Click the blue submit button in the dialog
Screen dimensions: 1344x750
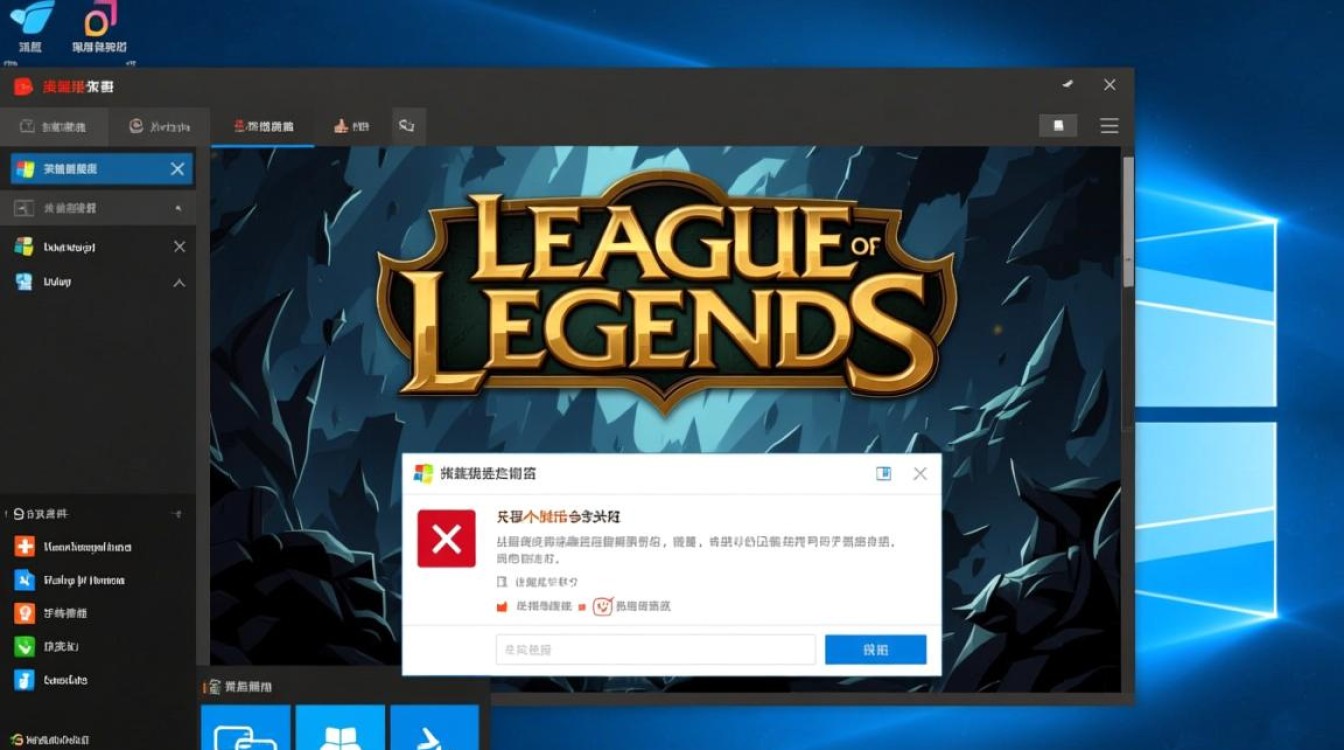875,649
